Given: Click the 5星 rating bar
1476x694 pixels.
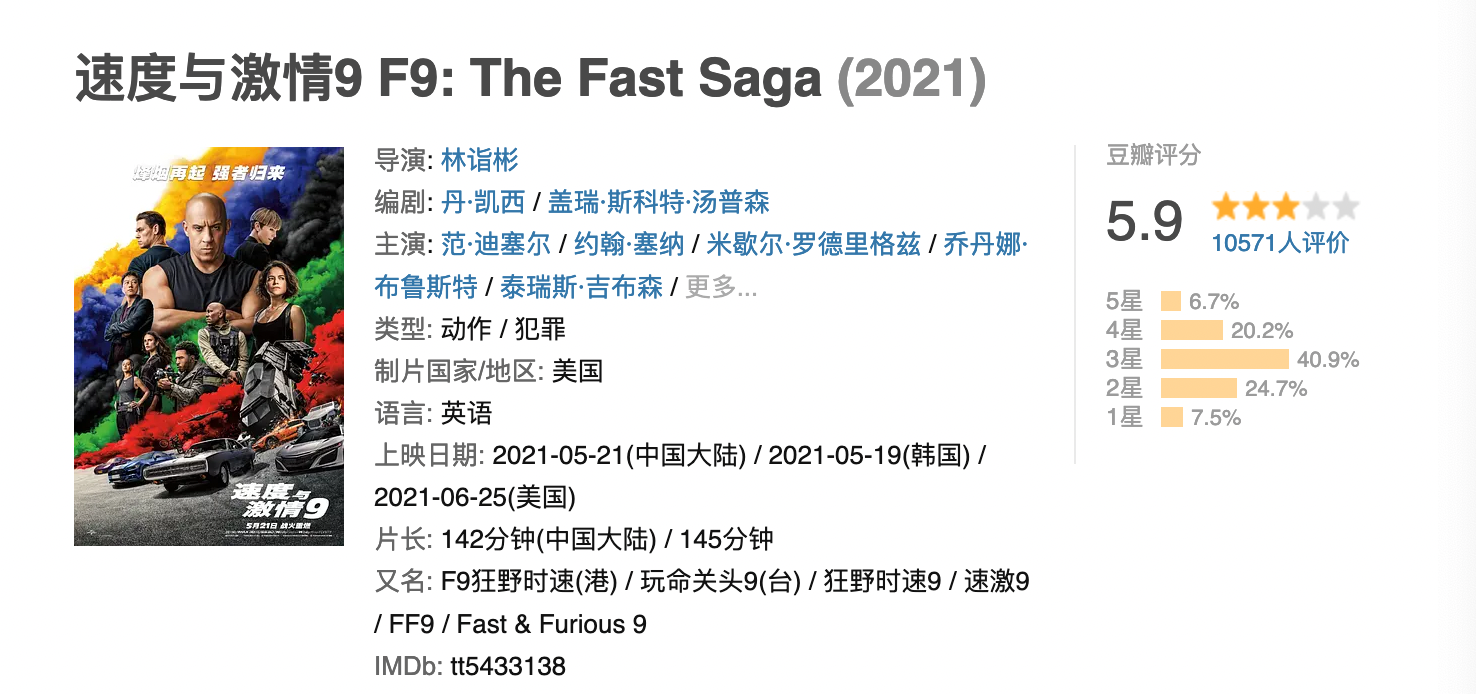Looking at the screenshot, I should pos(1171,301).
